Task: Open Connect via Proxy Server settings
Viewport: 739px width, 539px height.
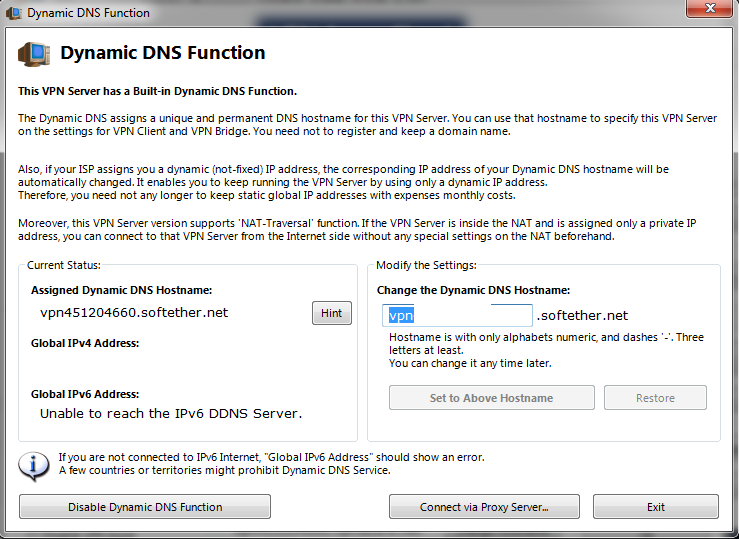Action: (x=484, y=506)
